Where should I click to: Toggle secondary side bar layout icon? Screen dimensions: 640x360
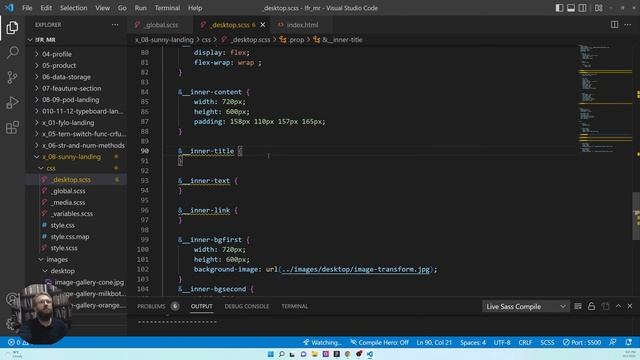(582, 8)
